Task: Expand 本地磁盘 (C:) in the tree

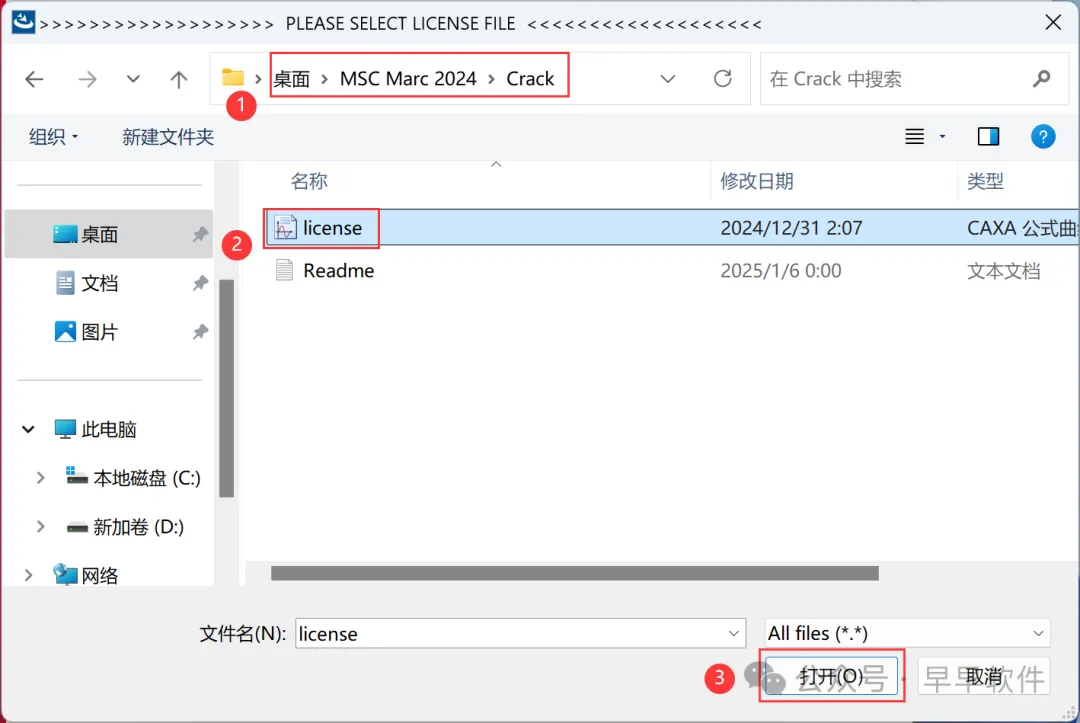Action: click(x=40, y=477)
